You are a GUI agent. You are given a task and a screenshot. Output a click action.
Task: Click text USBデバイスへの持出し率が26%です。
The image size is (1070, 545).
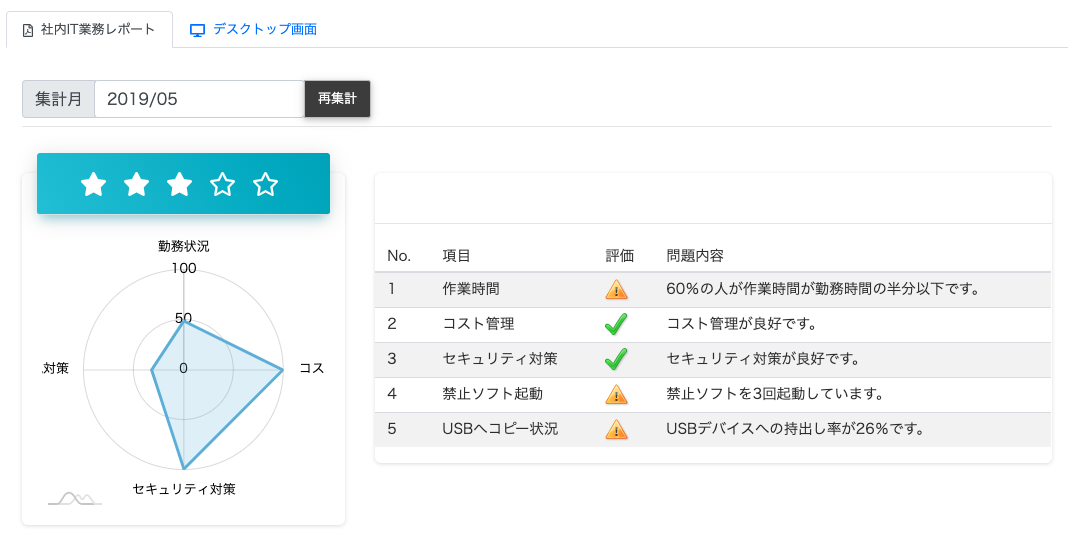pos(795,428)
